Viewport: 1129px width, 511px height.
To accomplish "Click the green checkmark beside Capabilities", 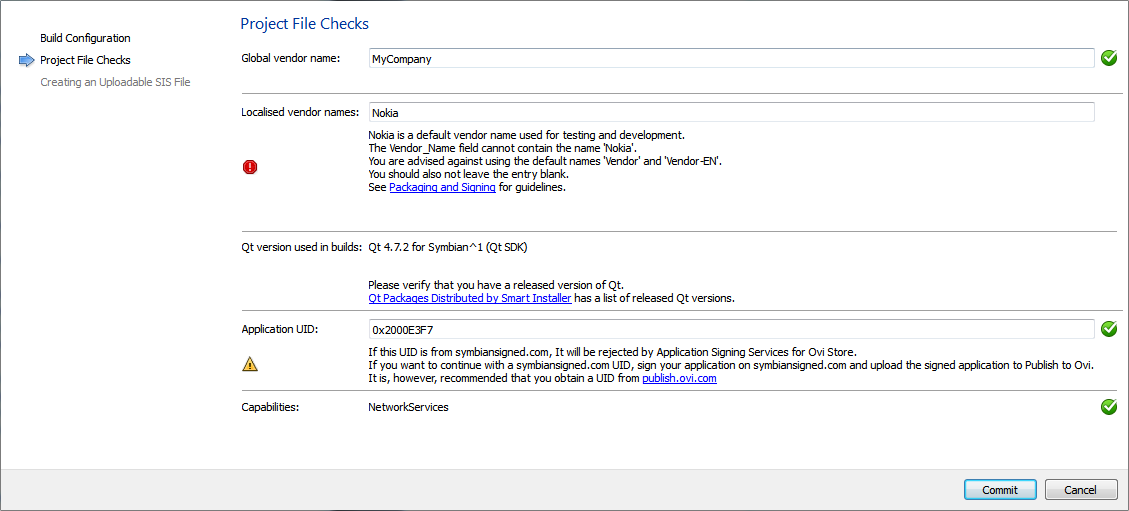I will (x=1109, y=407).
